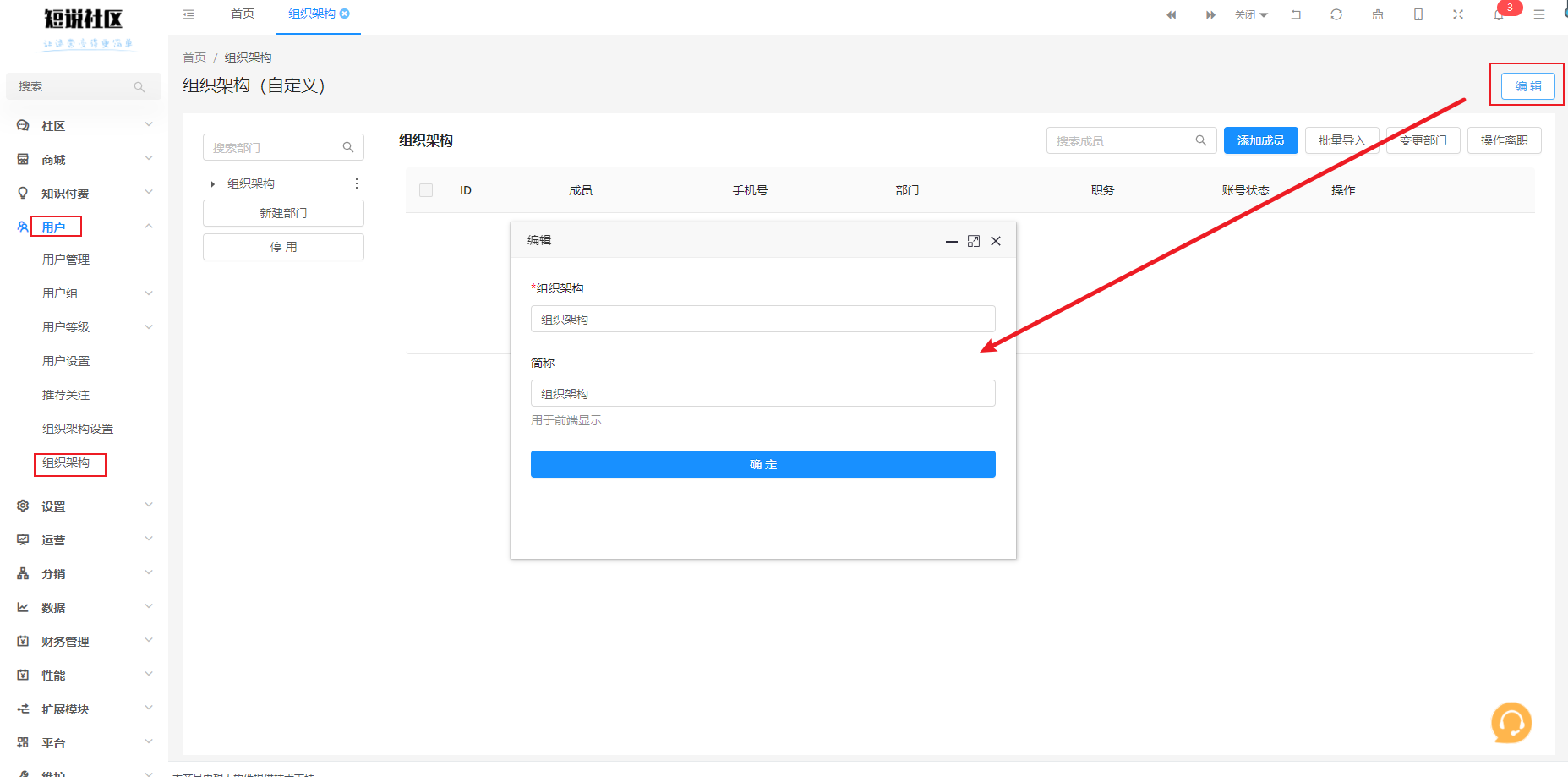Click the home-page icon in the top toolbar
The image size is (1568, 777).
[x=1378, y=14]
